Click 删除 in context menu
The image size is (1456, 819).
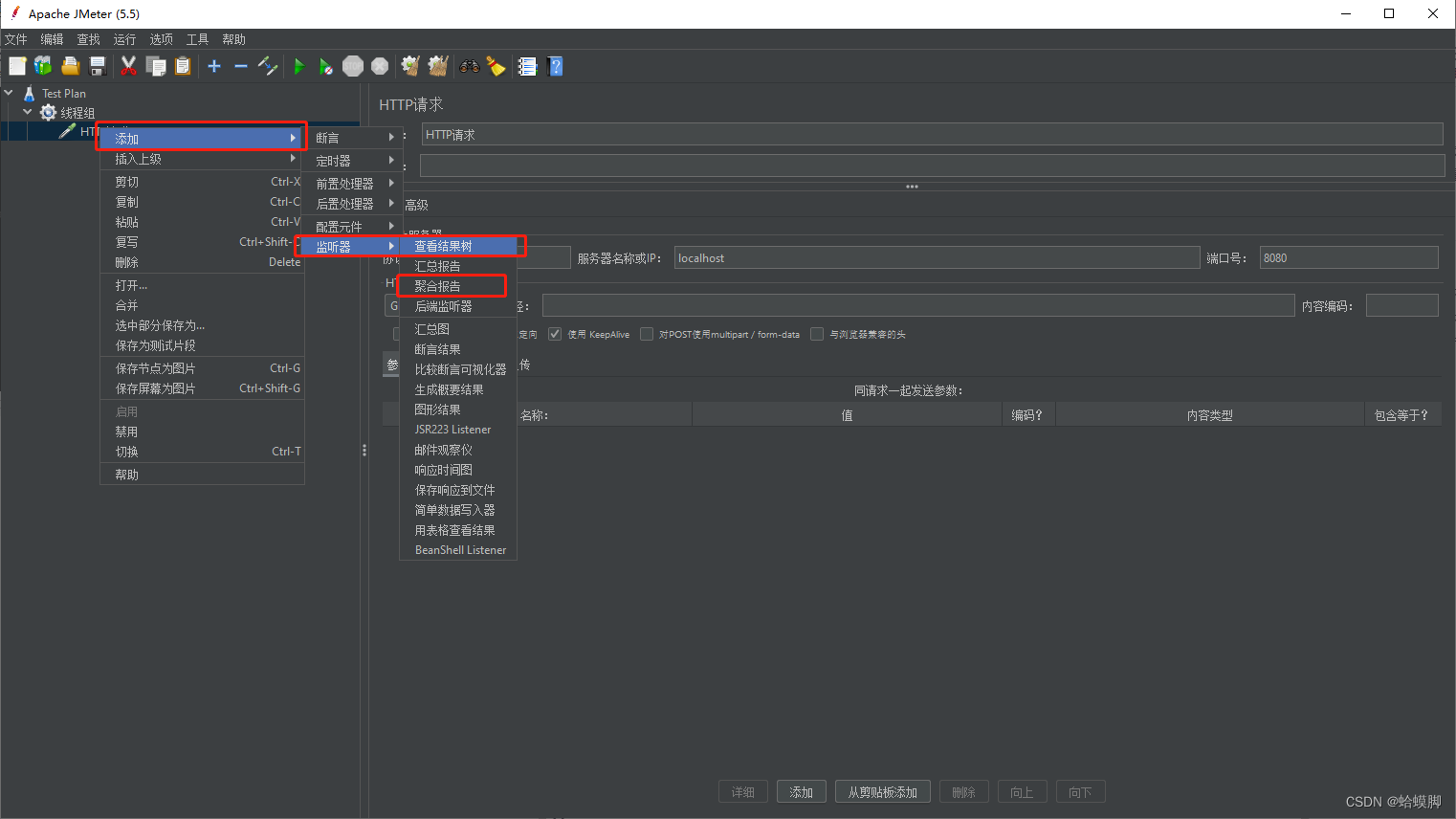tap(202, 262)
